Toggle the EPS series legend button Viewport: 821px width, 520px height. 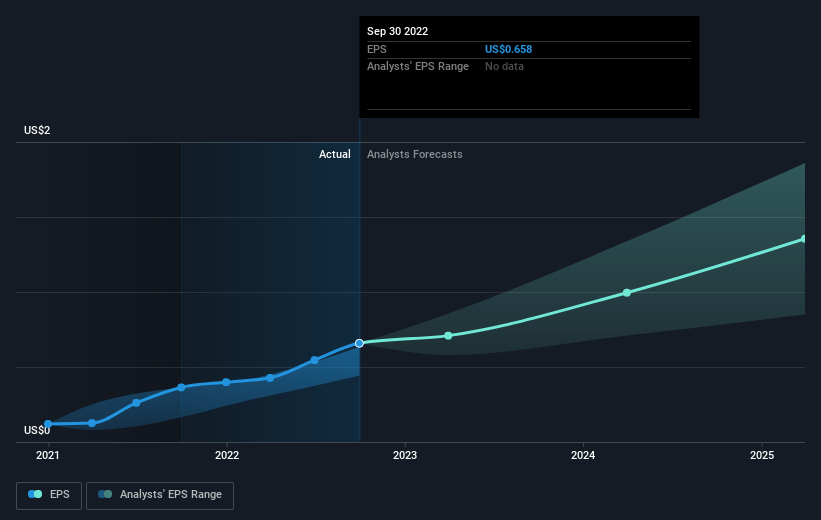coord(50,494)
